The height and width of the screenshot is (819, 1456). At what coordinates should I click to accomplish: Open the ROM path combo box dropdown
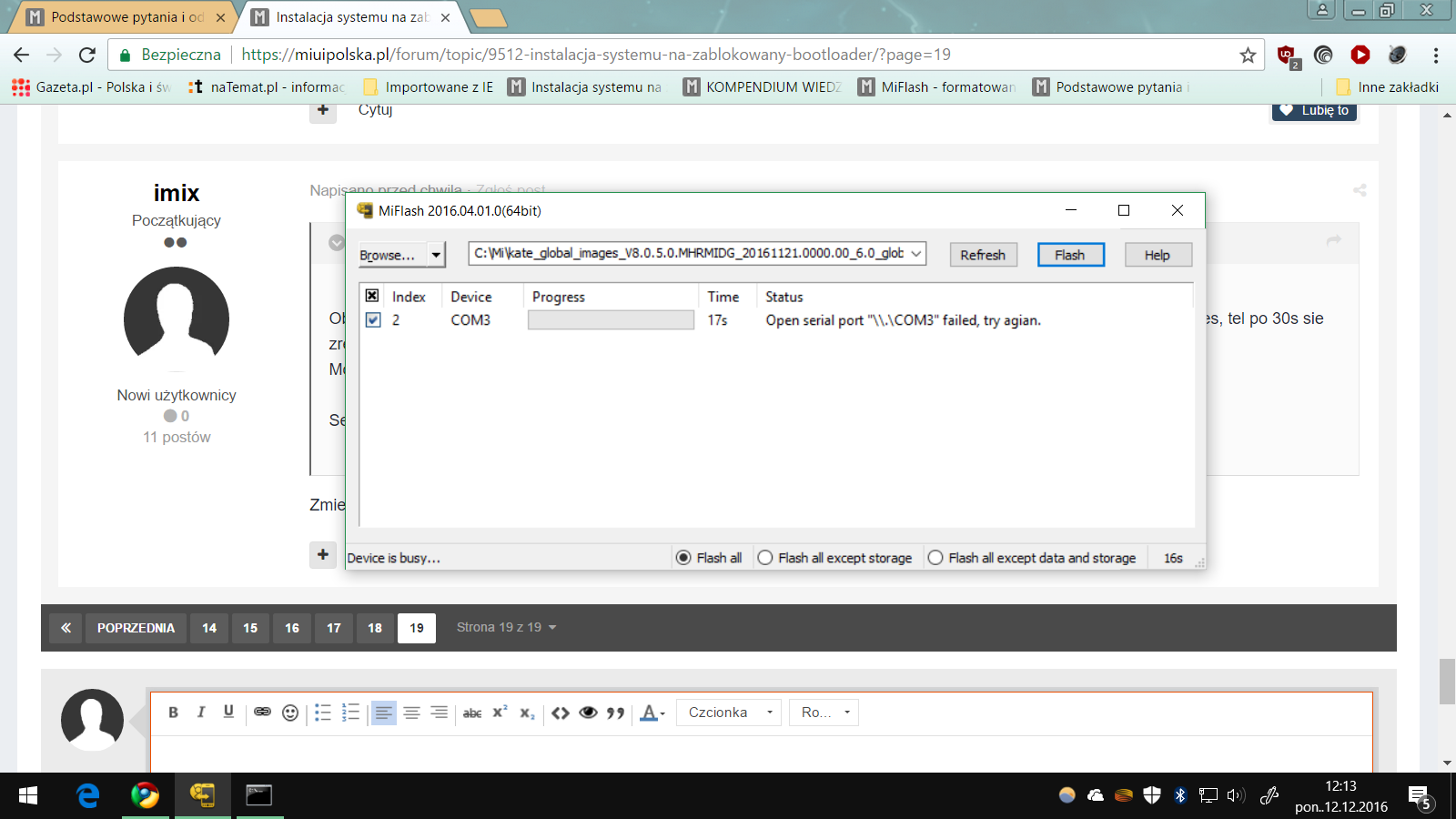[915, 254]
